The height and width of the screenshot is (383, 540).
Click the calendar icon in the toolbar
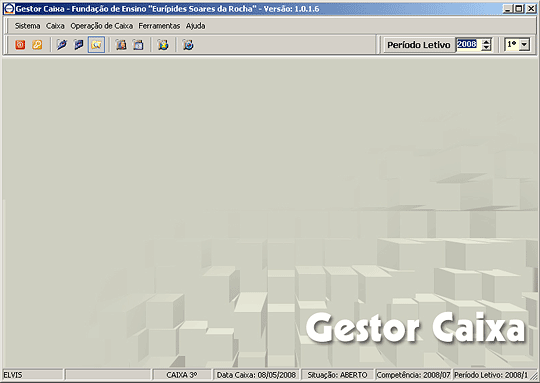coord(138,45)
